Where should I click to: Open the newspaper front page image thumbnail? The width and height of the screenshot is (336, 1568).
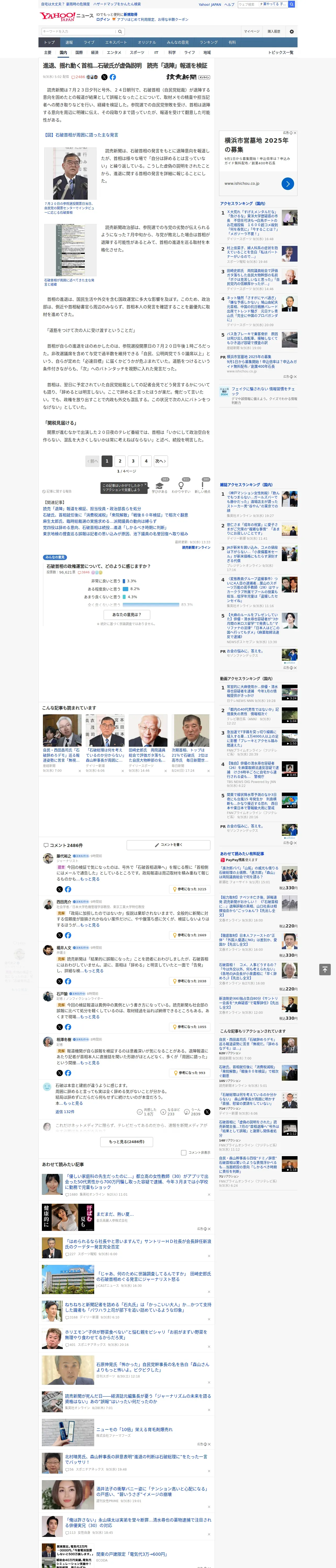point(70,250)
